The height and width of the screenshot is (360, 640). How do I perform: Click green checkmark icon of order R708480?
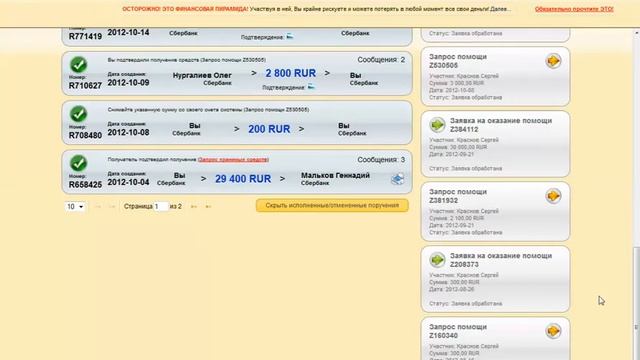(x=78, y=114)
